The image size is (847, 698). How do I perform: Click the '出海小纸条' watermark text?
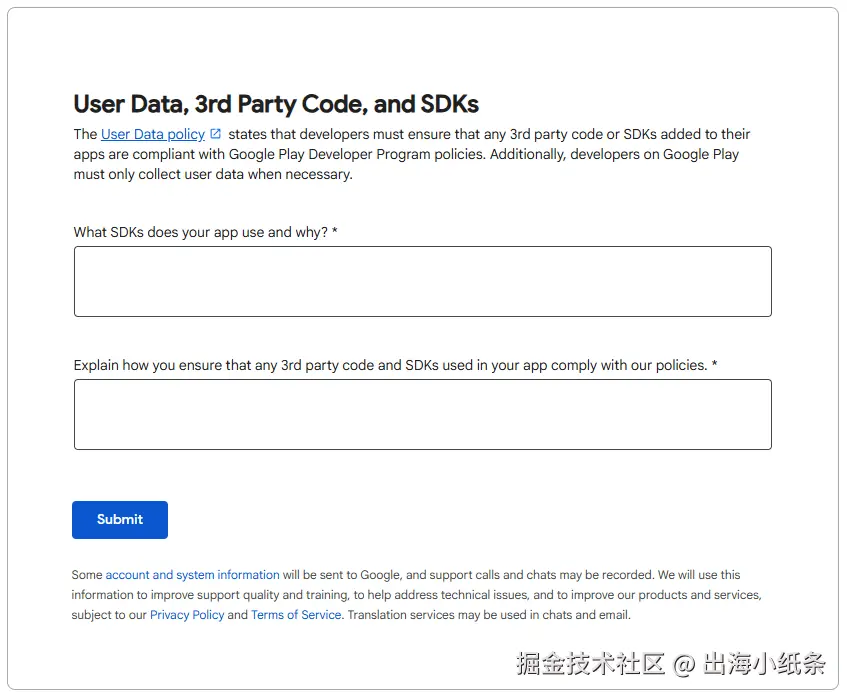[765, 663]
